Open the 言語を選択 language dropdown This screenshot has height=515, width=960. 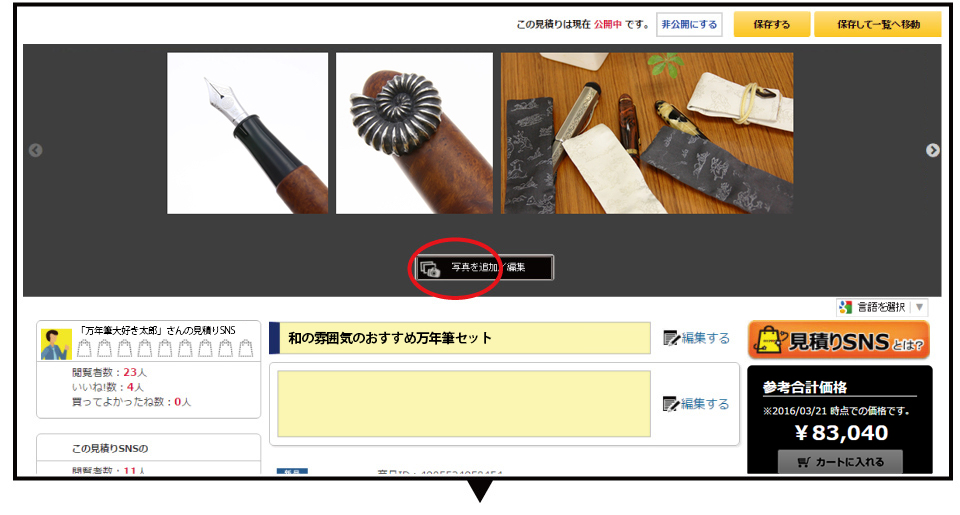coord(882,307)
